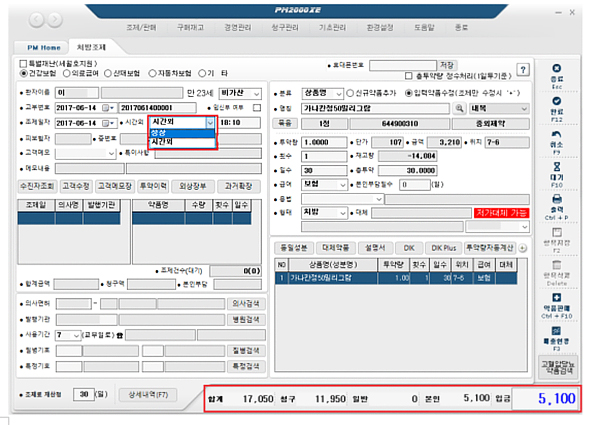Select the 의료급여 radio button

click(x=67, y=73)
